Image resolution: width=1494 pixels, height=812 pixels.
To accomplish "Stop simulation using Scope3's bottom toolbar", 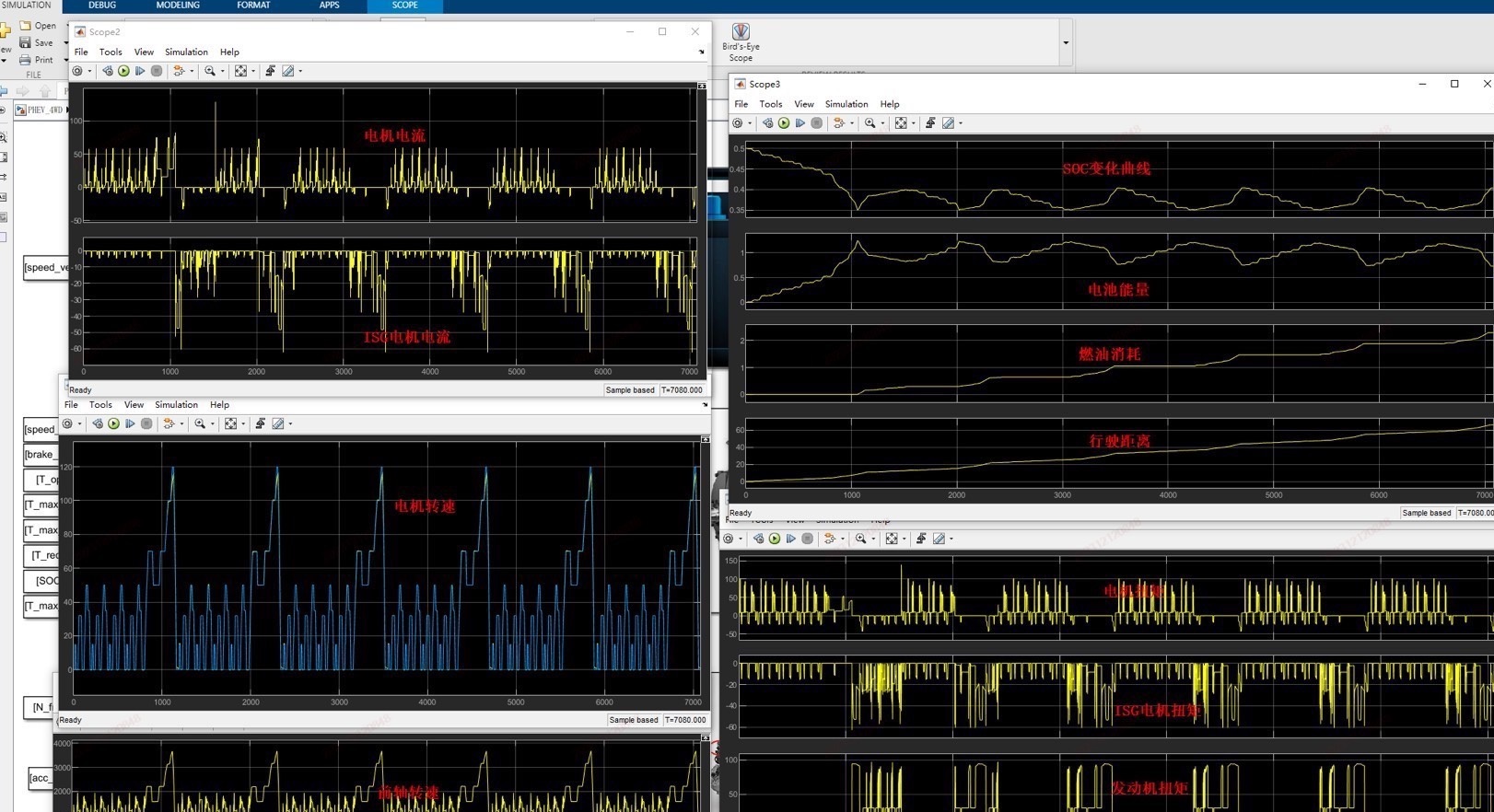I will (x=808, y=539).
